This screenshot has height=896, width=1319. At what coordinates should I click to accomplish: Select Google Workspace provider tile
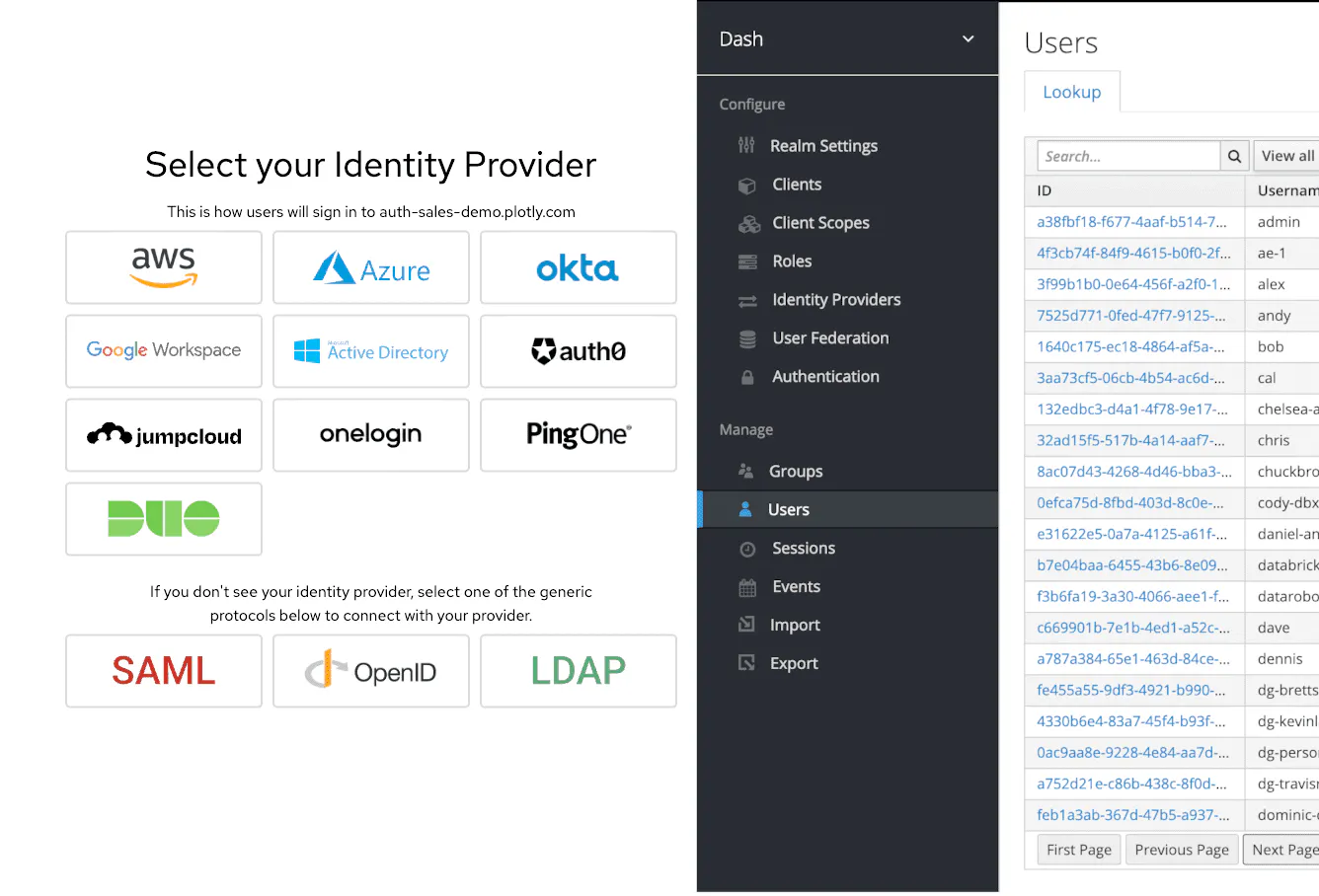pos(164,351)
